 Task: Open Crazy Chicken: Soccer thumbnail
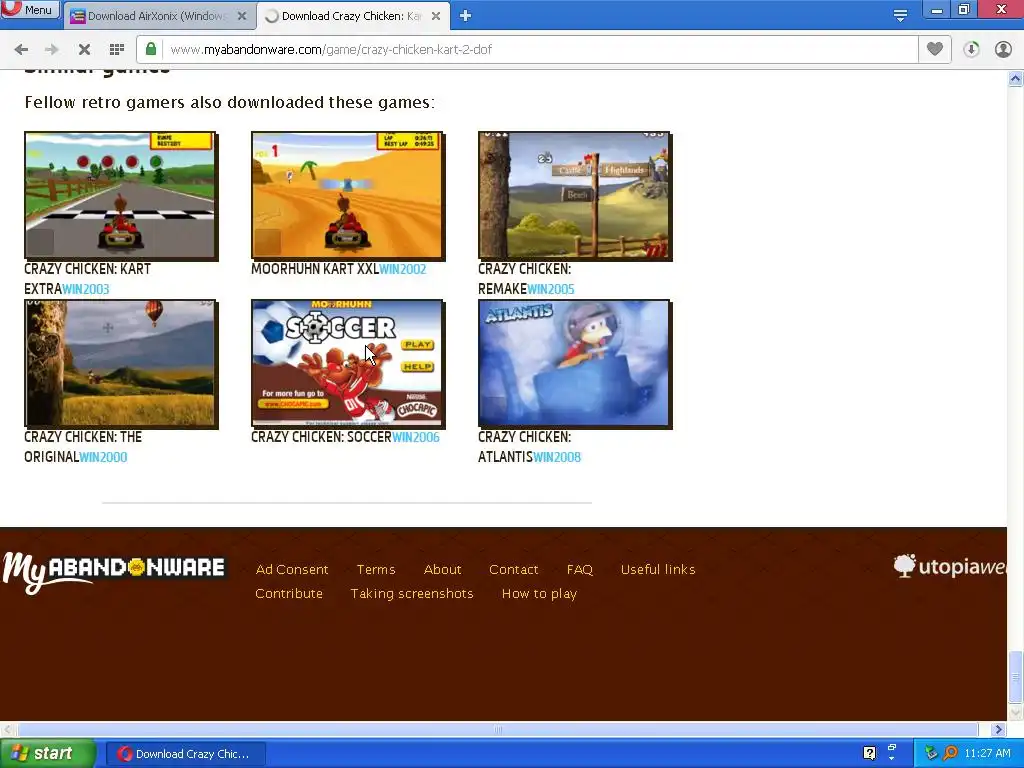pyautogui.click(x=348, y=364)
